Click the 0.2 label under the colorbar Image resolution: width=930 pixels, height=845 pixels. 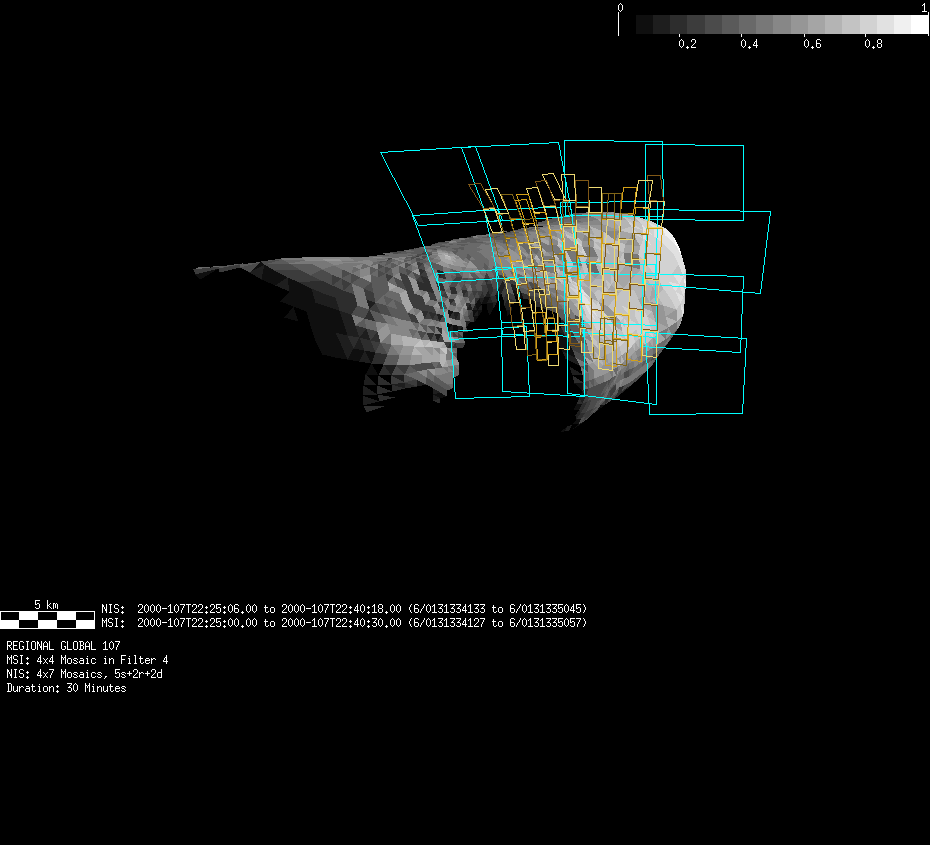tap(687, 45)
